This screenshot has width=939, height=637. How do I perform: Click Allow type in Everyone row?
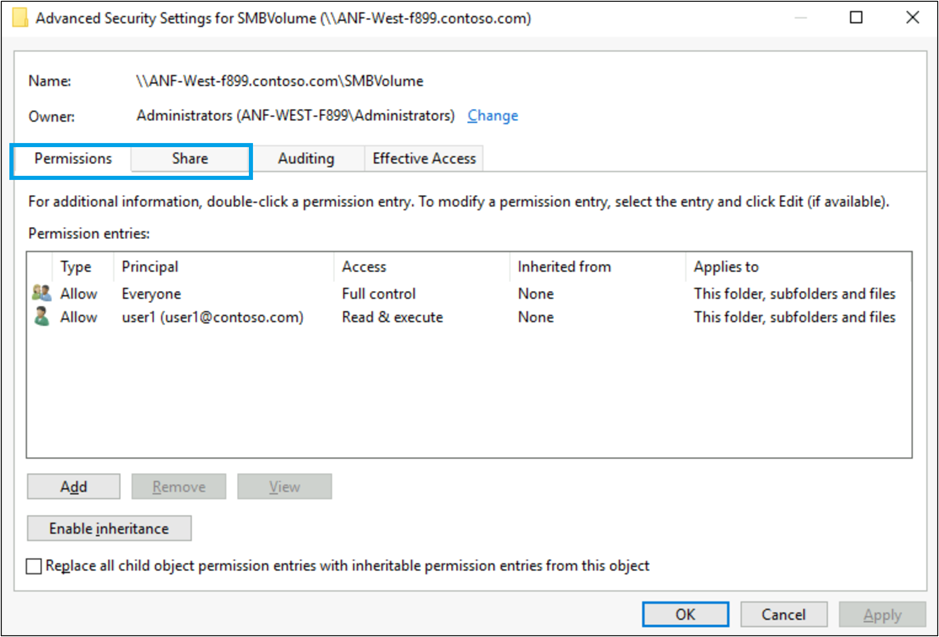pos(78,294)
